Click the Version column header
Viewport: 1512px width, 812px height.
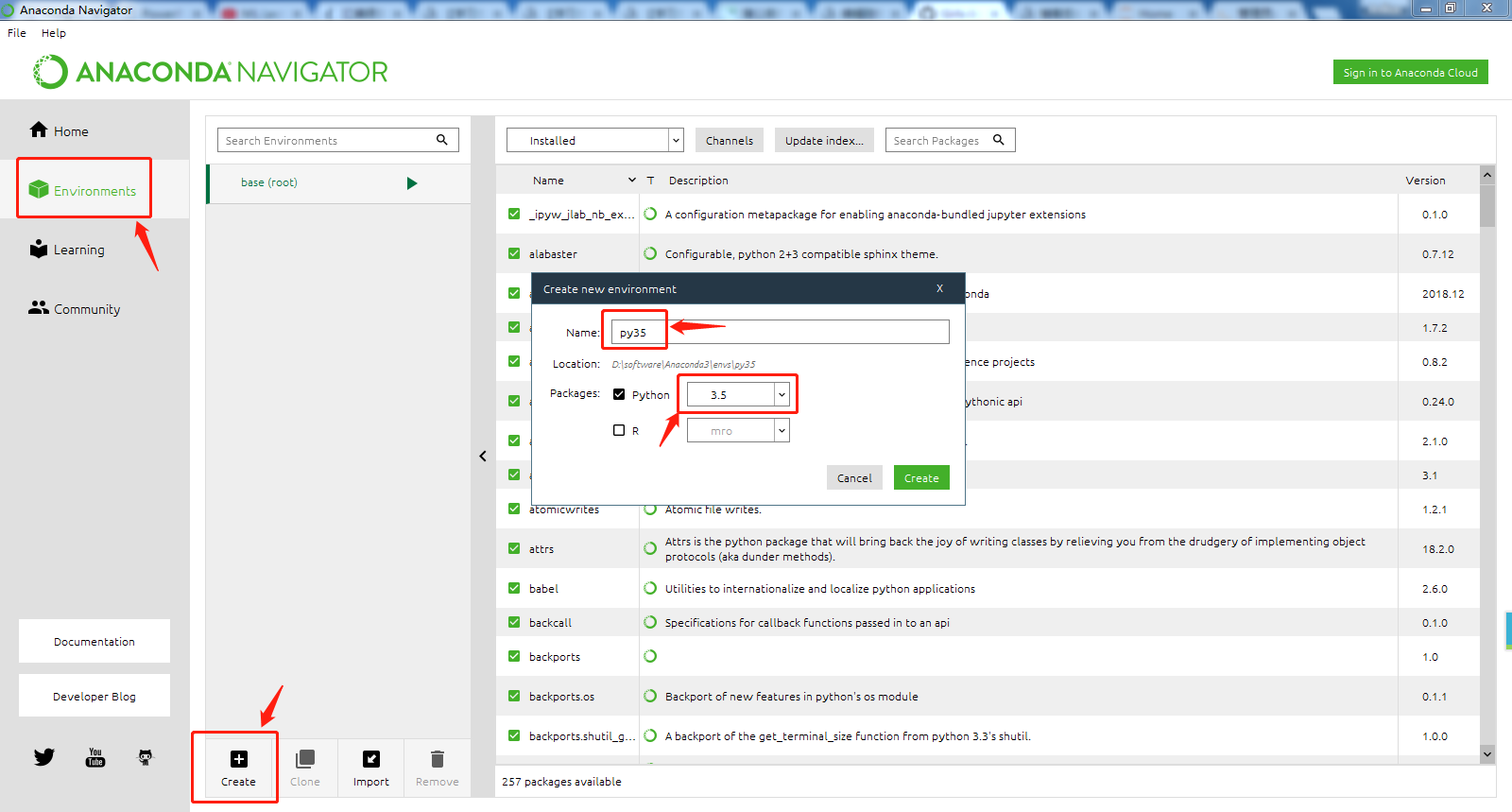click(1425, 180)
